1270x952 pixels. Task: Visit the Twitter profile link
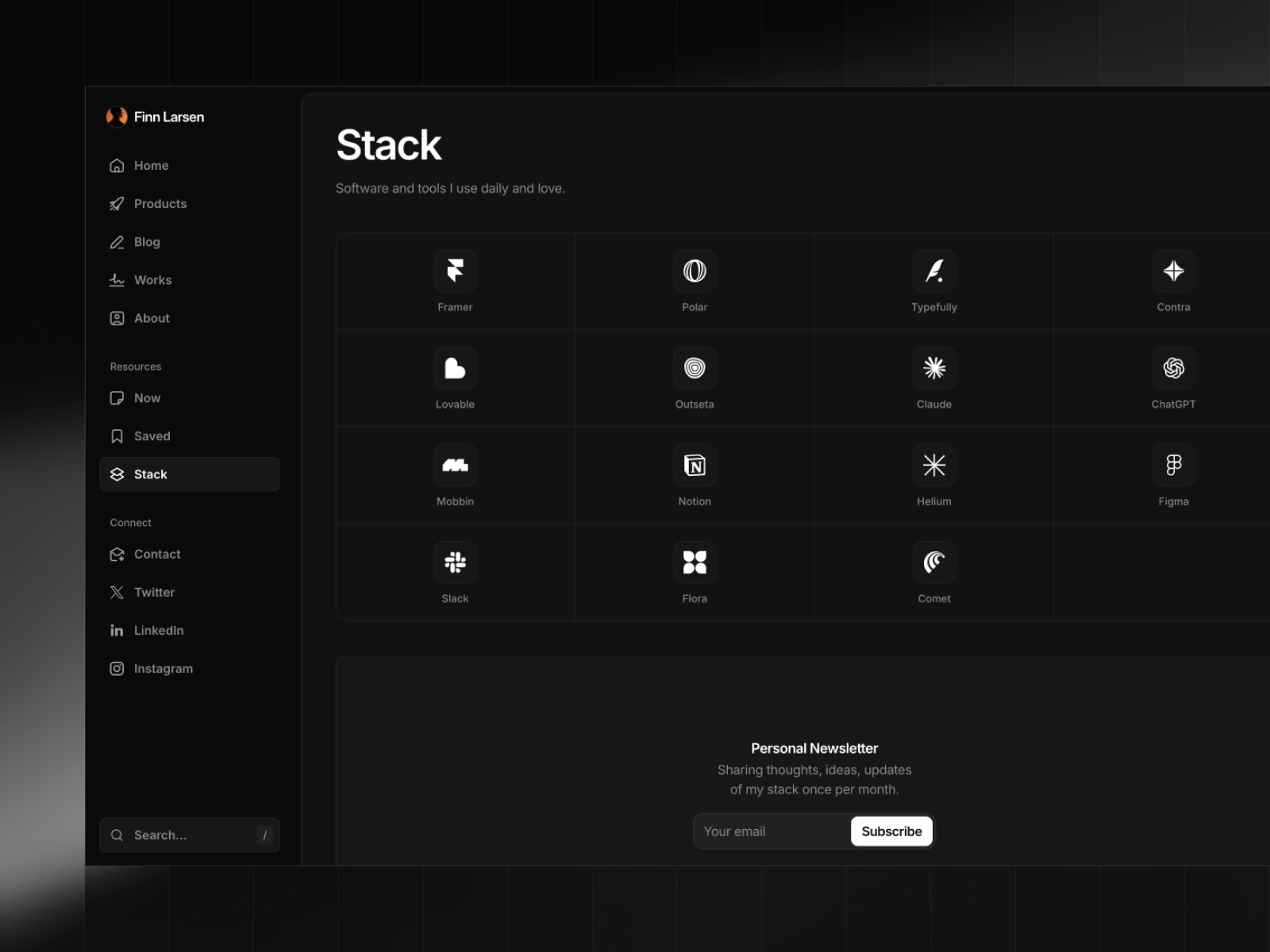click(x=190, y=592)
